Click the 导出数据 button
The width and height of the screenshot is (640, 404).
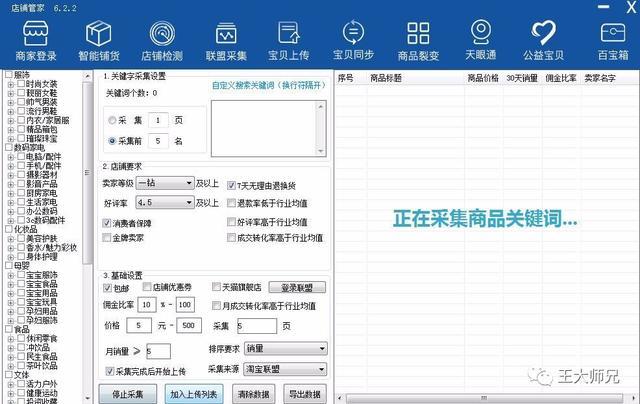pyautogui.click(x=305, y=394)
